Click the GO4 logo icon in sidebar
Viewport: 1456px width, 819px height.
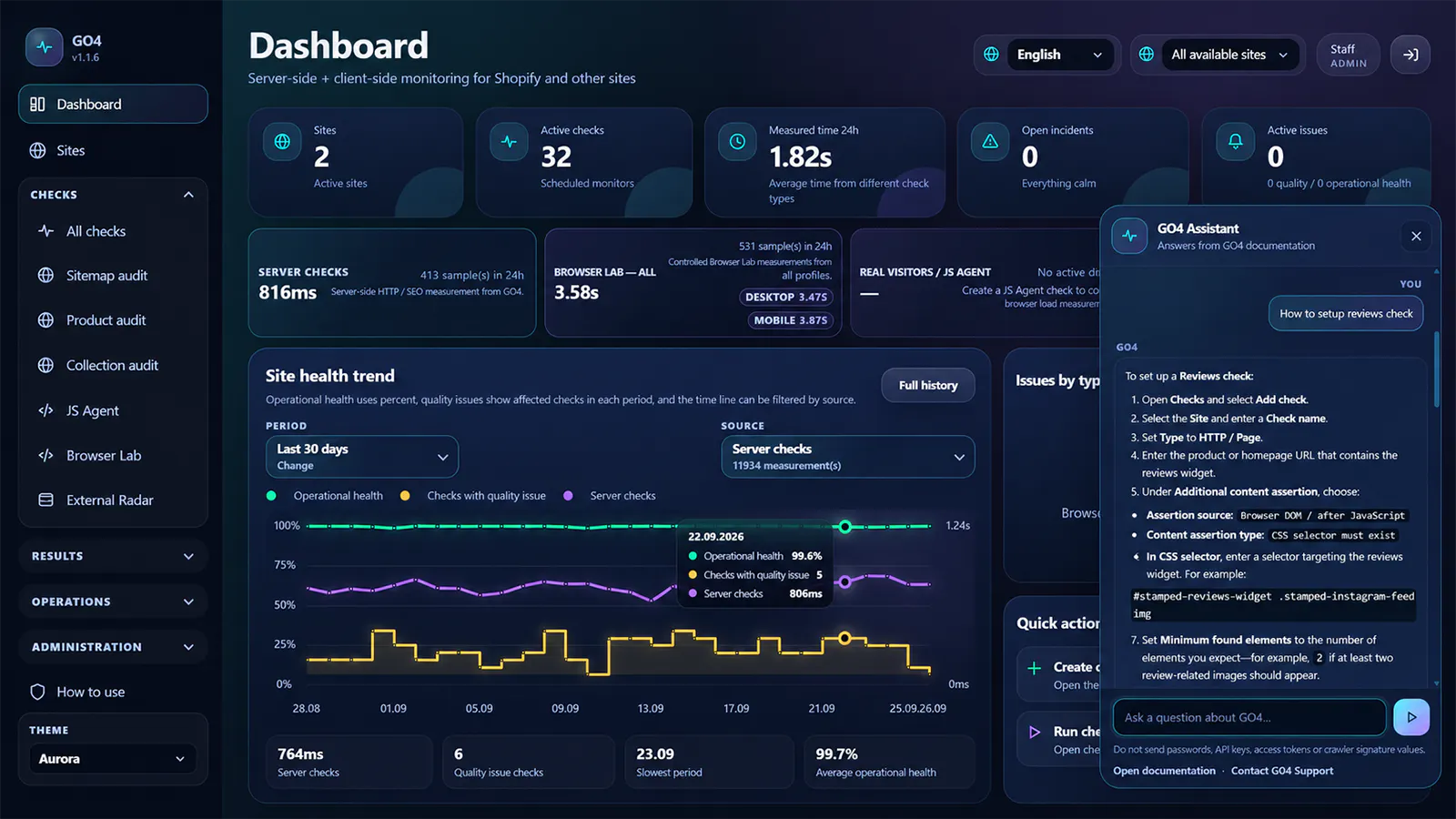click(x=44, y=47)
